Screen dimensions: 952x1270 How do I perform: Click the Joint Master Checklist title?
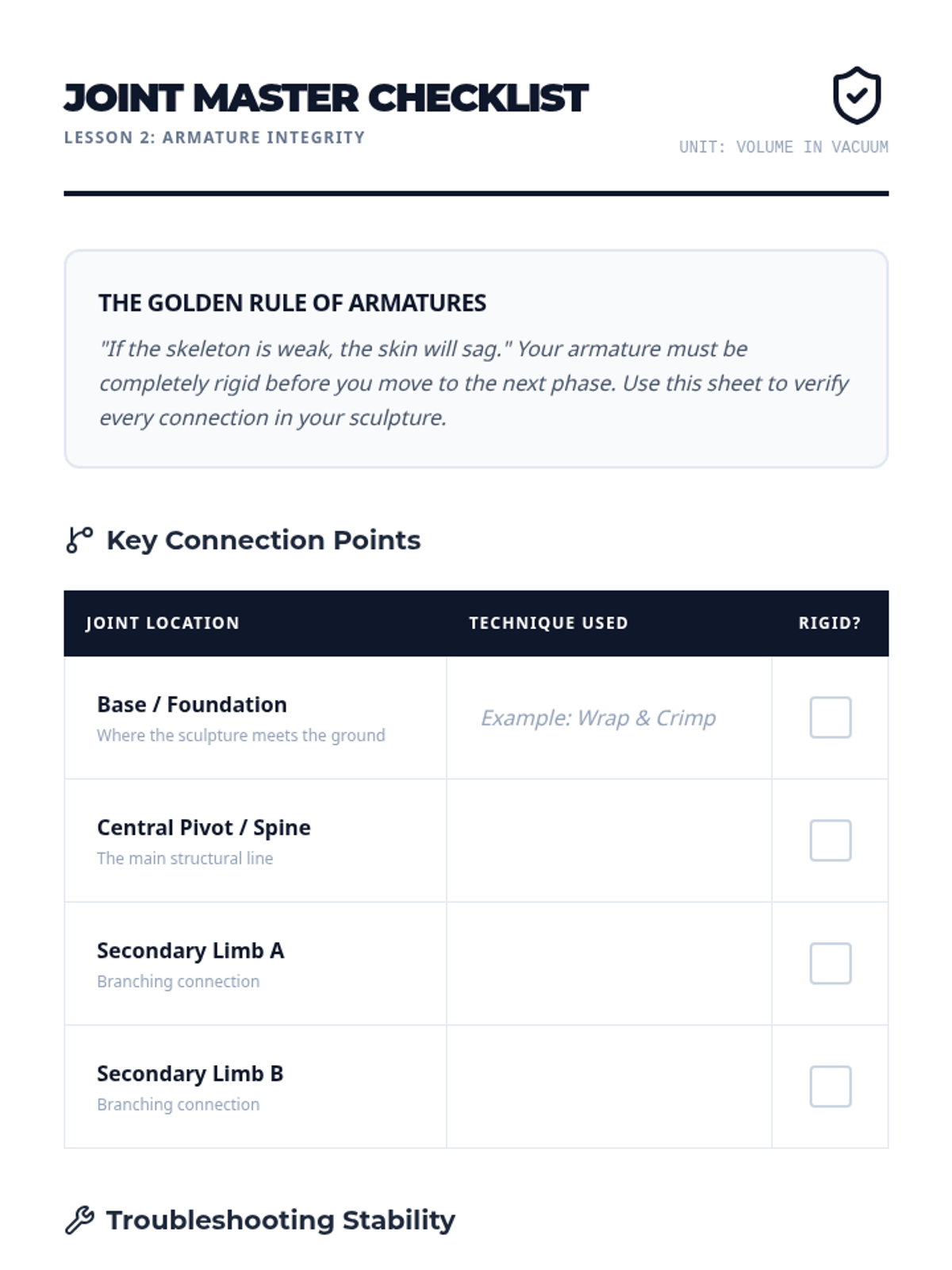pyautogui.click(x=326, y=98)
